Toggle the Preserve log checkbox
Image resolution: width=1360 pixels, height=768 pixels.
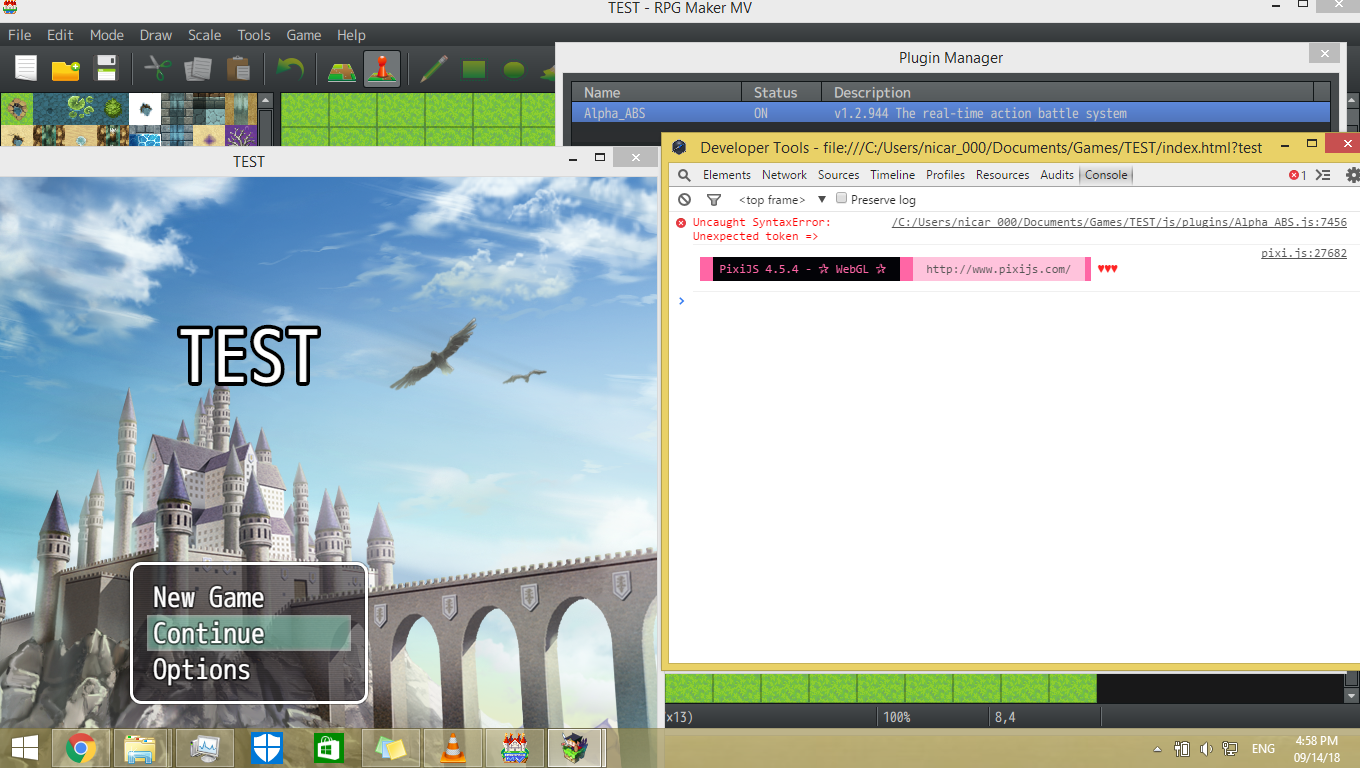[x=842, y=199]
